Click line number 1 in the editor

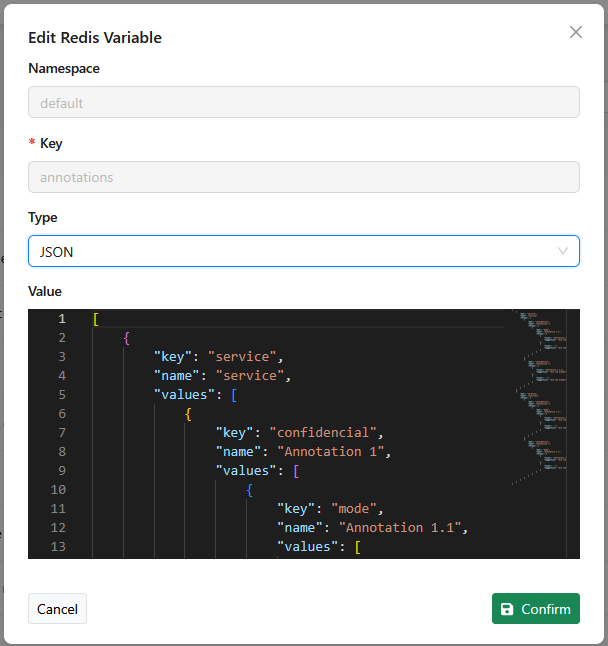pos(62,319)
